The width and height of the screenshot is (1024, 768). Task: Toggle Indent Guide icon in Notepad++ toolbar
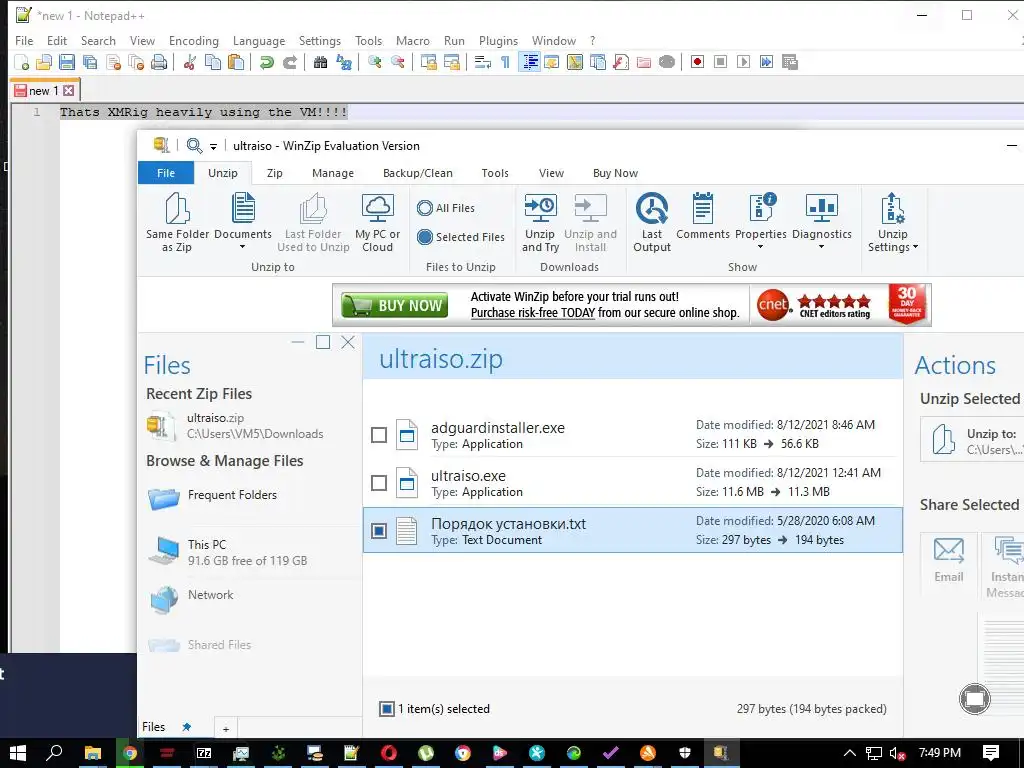tap(530, 62)
